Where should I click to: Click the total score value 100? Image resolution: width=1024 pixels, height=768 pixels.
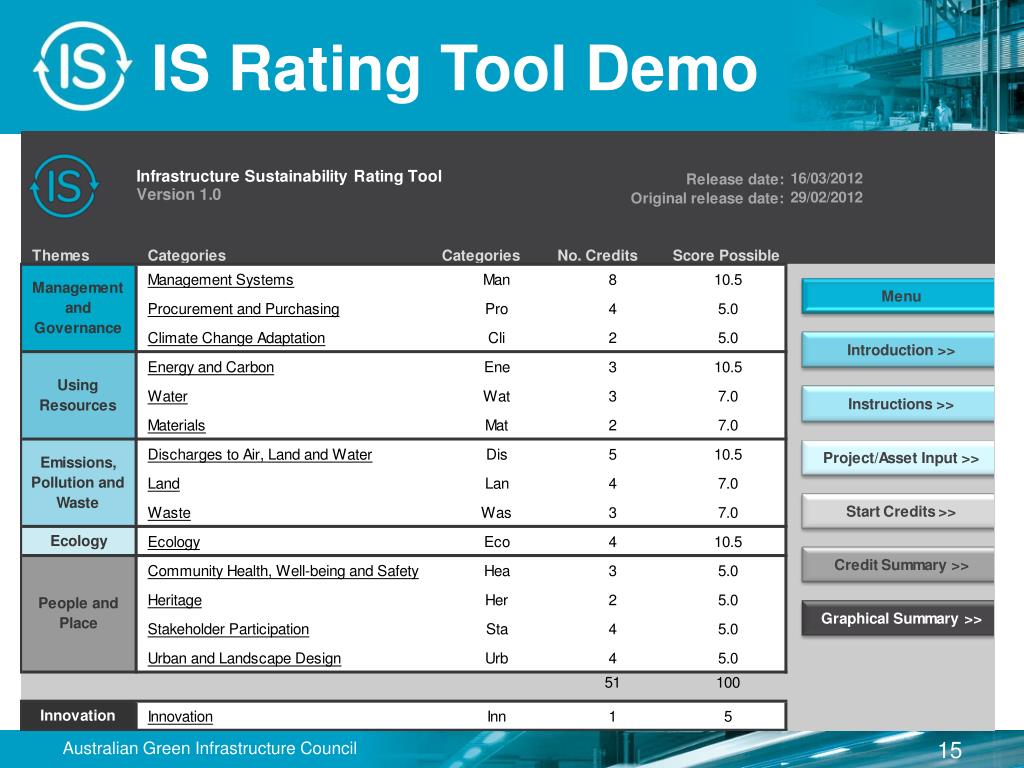[x=728, y=683]
